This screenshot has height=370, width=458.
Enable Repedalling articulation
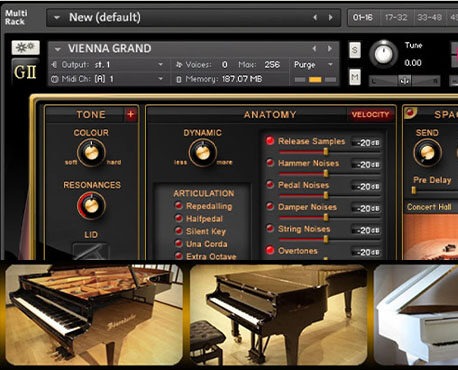[179, 205]
